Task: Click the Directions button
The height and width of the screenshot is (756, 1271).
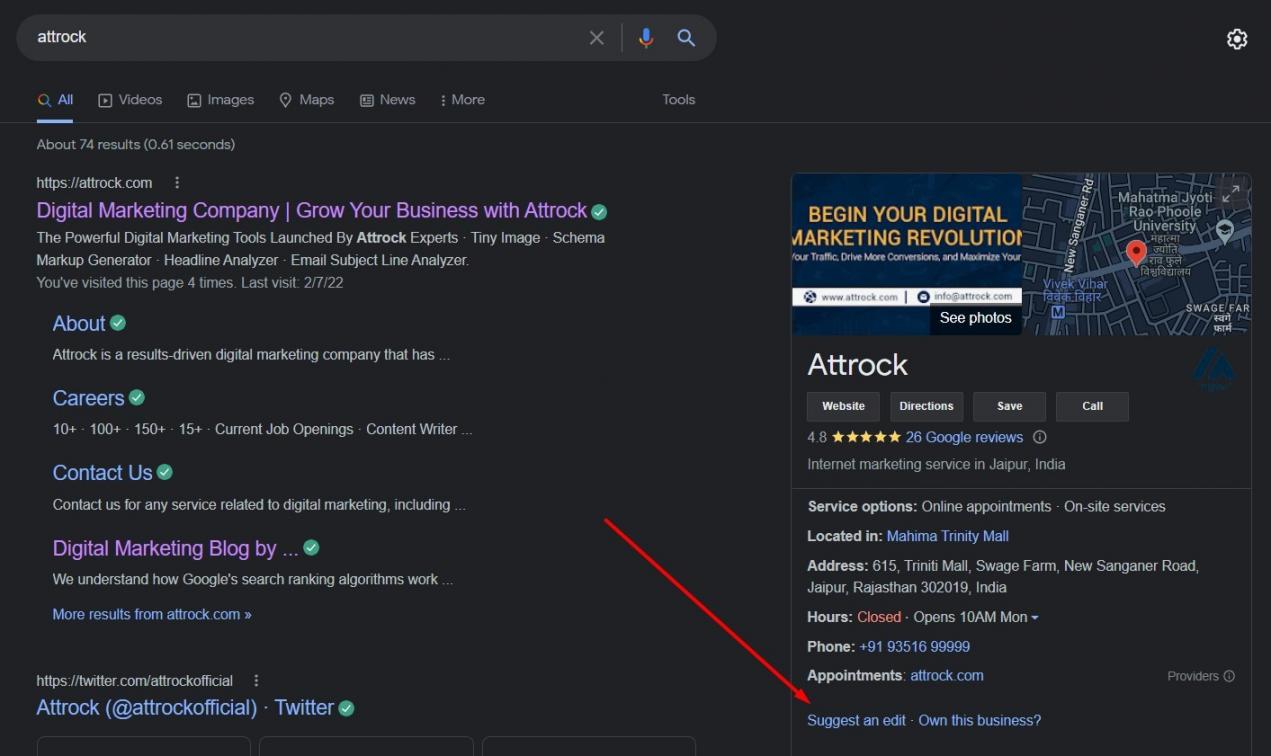Action: (926, 406)
